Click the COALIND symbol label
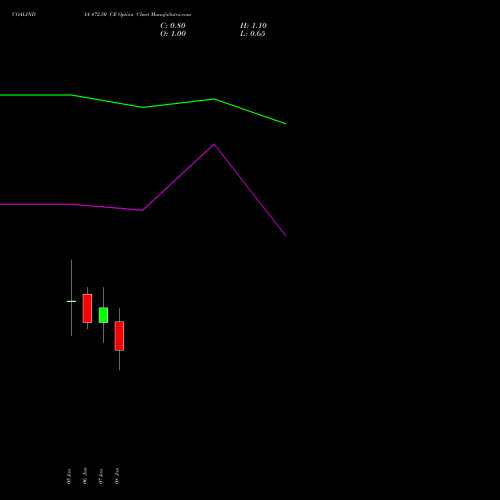This screenshot has width=500, height=500. click(x=24, y=14)
